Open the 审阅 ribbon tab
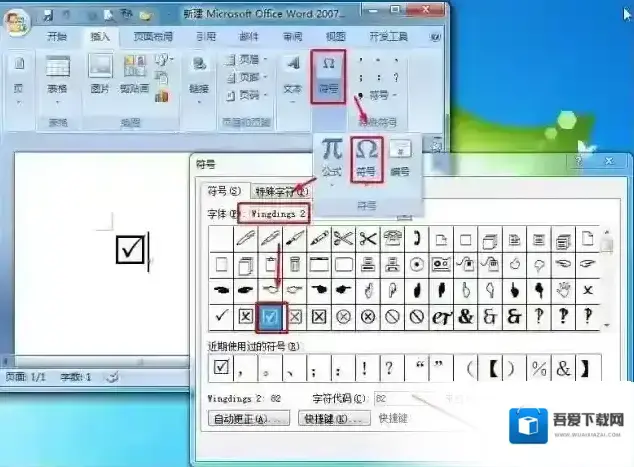The image size is (634, 467). [x=292, y=37]
